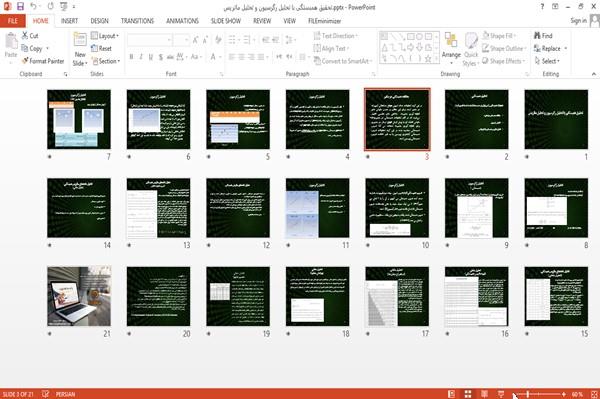600x399 pixels.
Task: Switch to Normal view in status bar
Action: (452, 394)
